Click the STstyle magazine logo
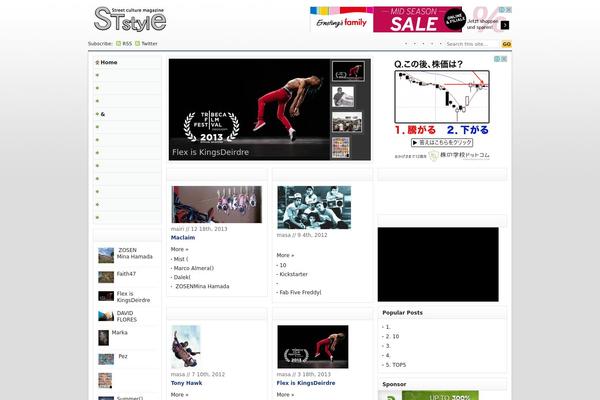The width and height of the screenshot is (600, 400). [x=130, y=19]
